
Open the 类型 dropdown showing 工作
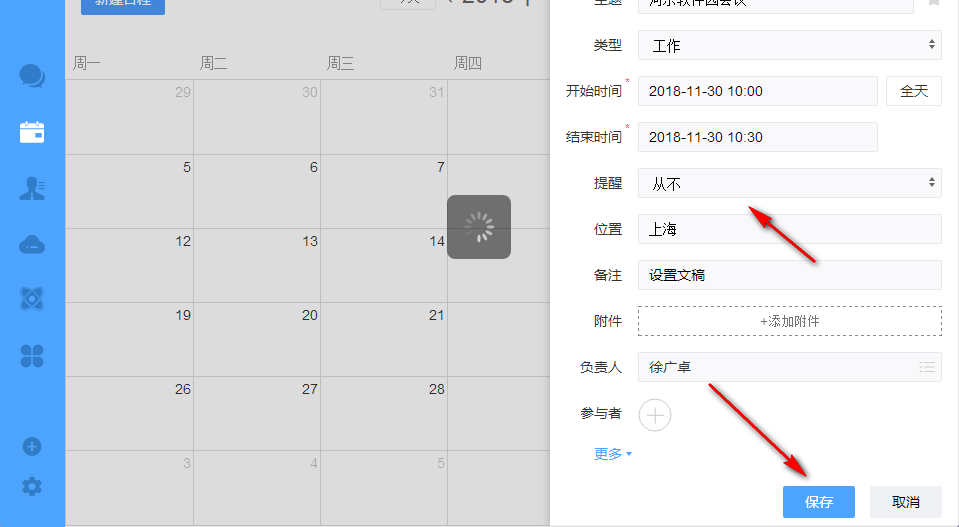[x=789, y=45]
